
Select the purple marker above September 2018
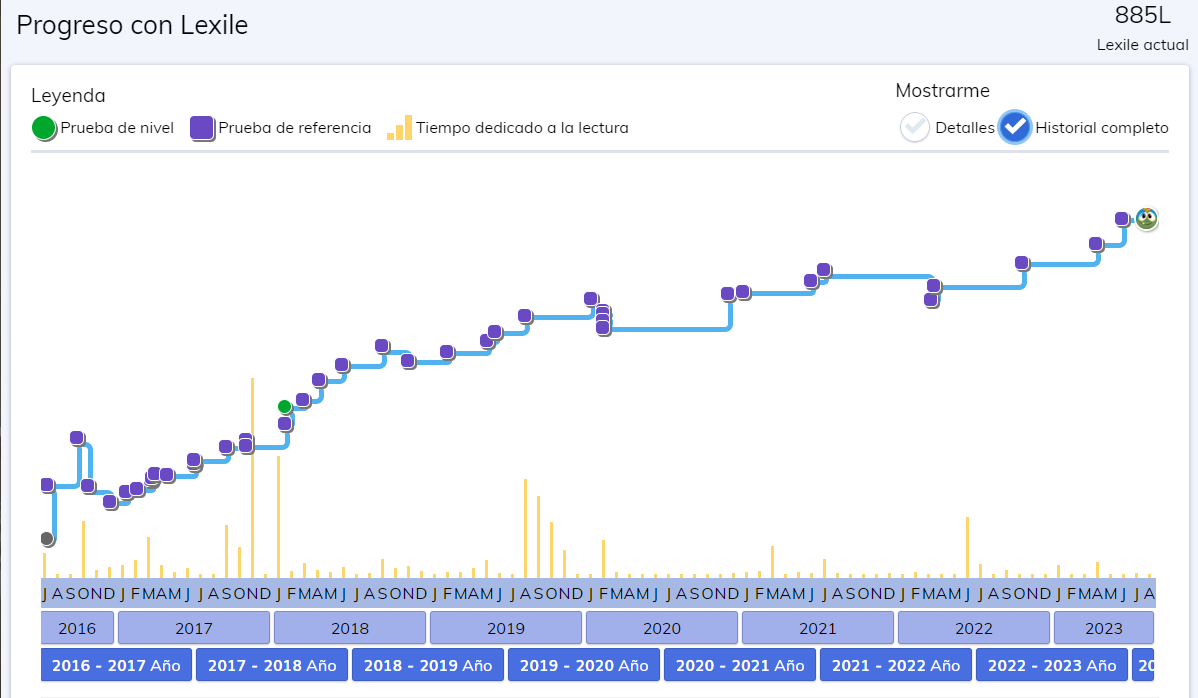click(381, 346)
